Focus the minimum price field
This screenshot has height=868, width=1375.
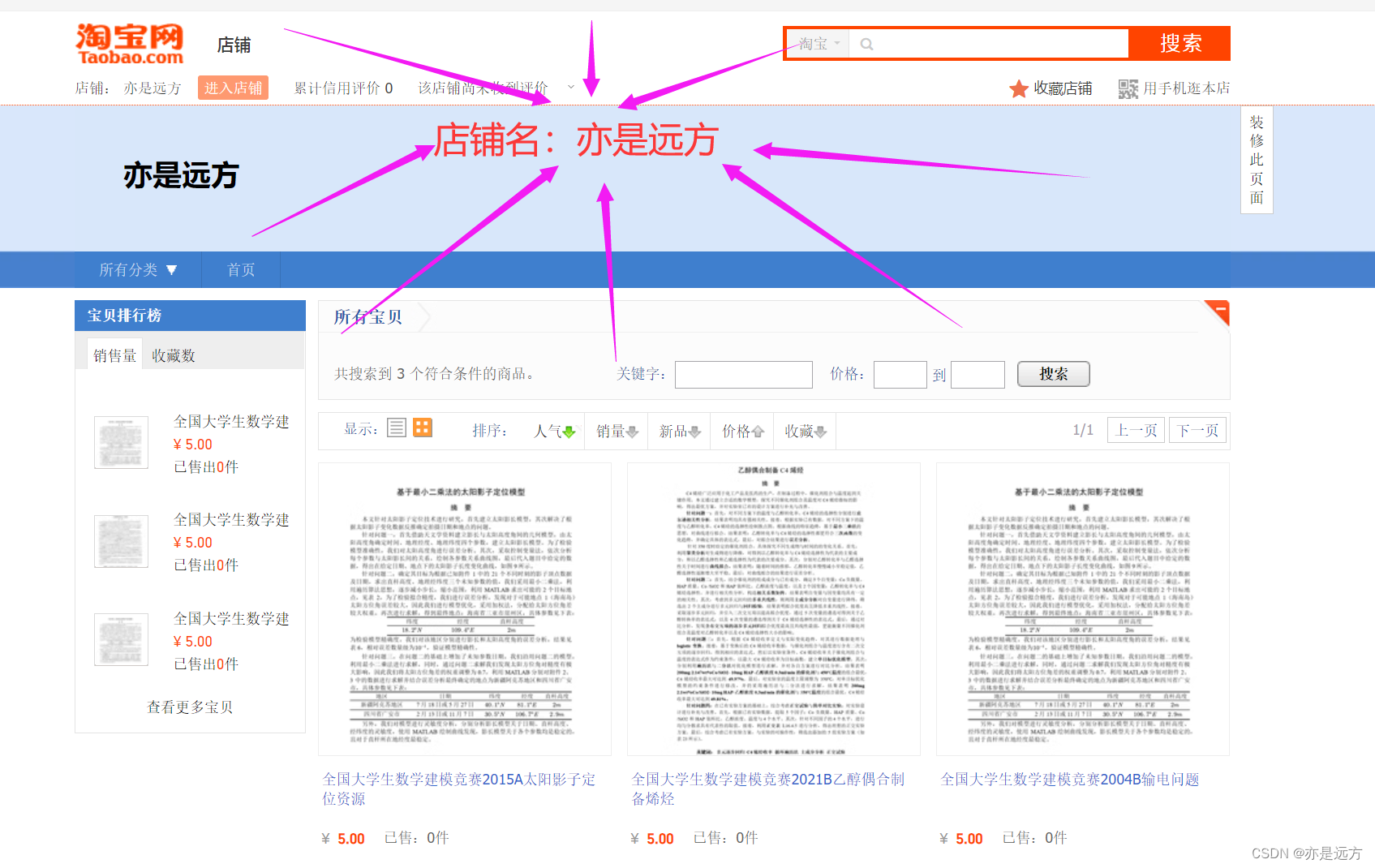click(x=900, y=375)
